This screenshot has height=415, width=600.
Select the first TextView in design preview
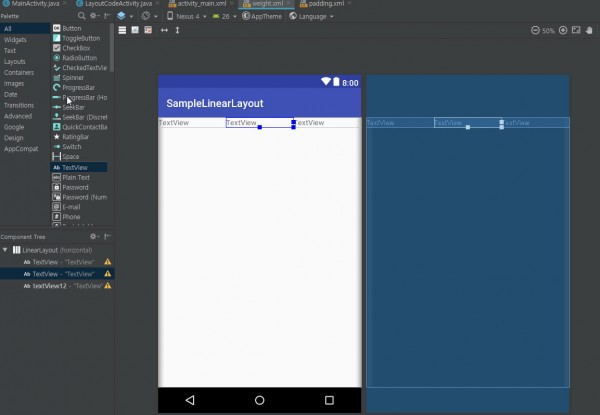[192, 123]
